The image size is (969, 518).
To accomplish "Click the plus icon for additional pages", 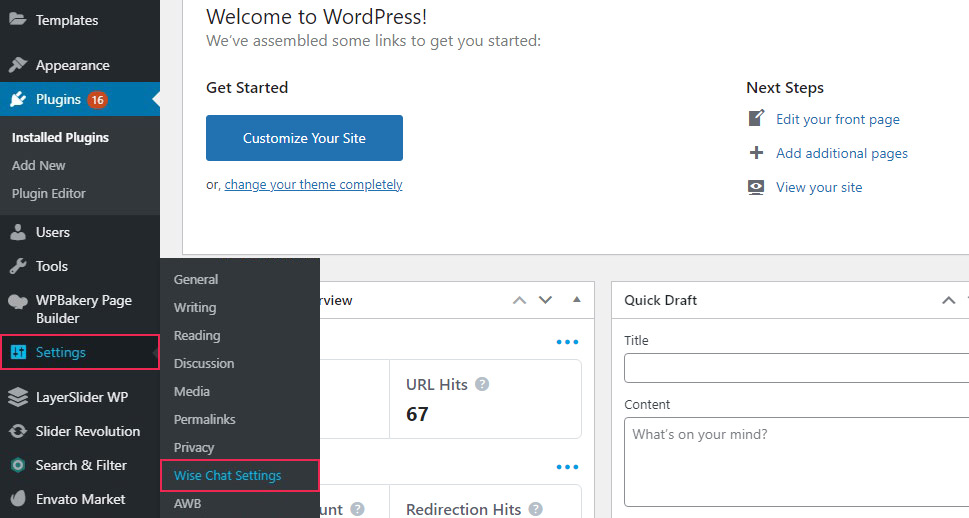I will tap(756, 153).
